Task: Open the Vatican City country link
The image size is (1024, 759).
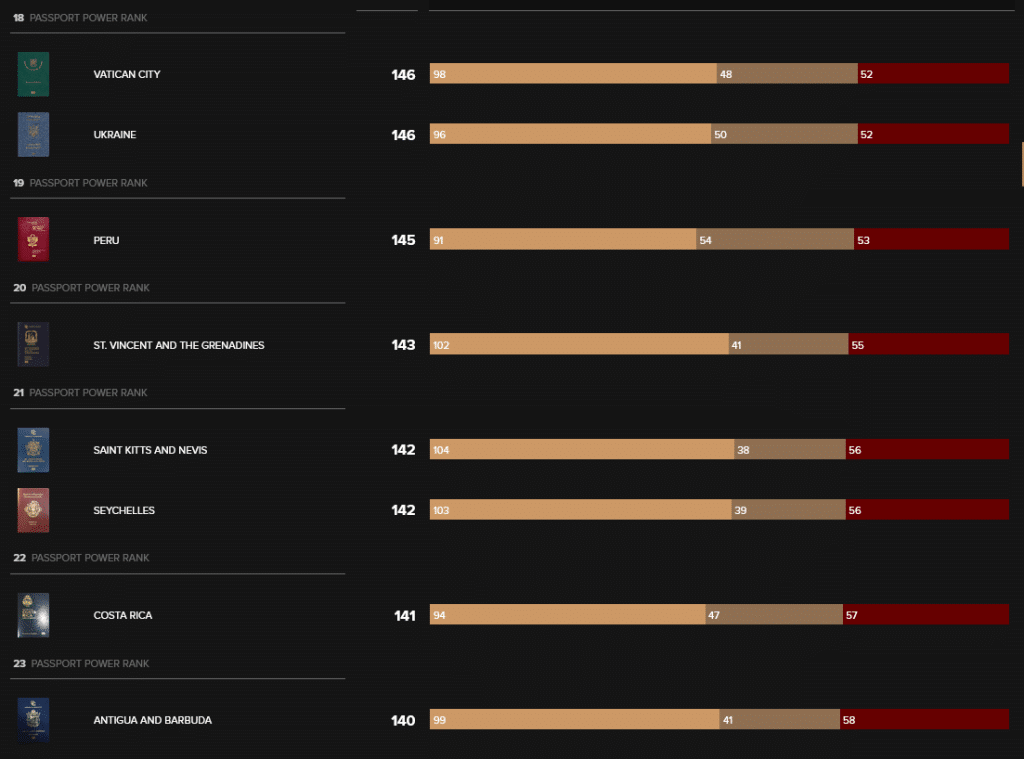Action: coord(127,74)
